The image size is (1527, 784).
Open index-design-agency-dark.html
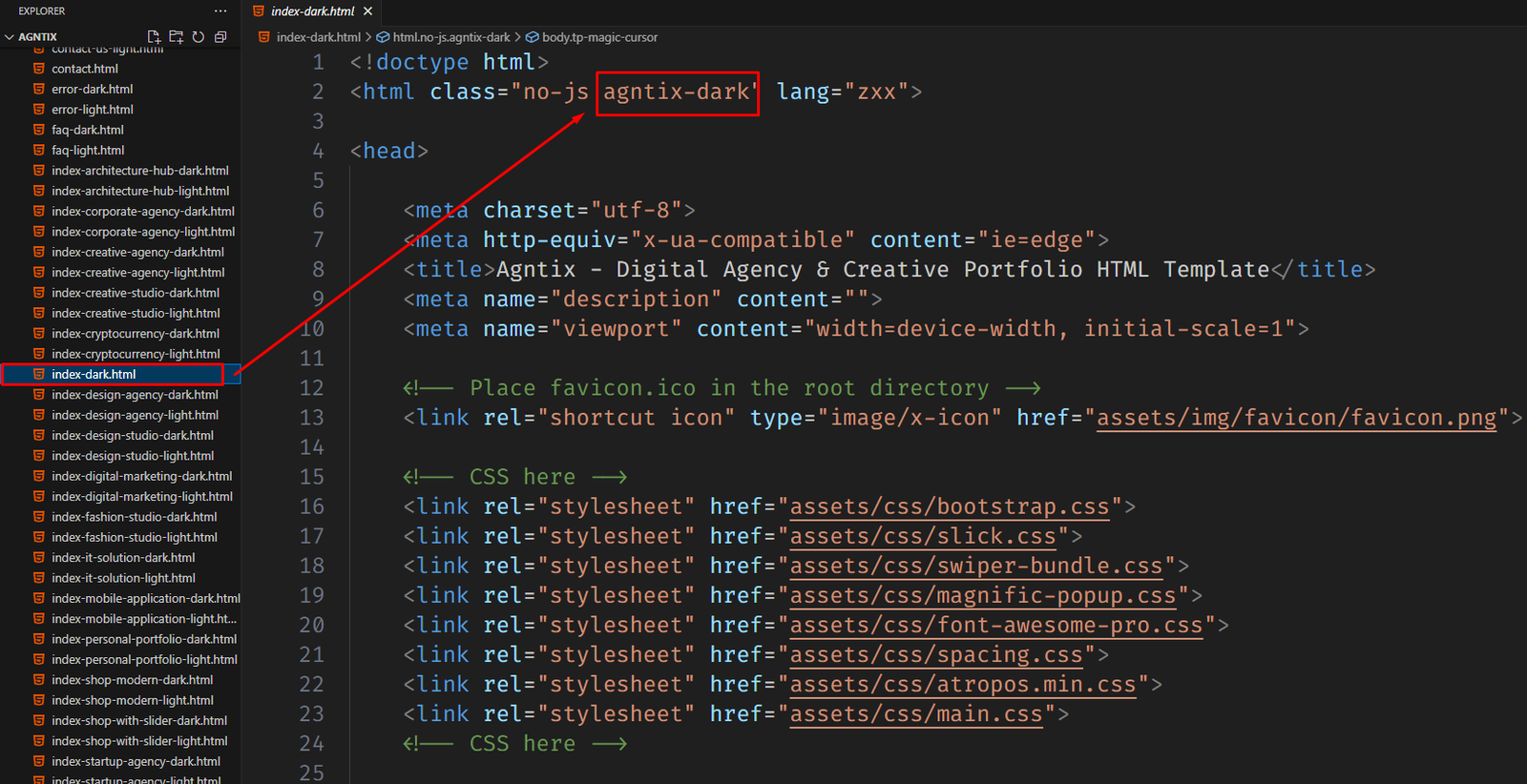click(x=135, y=395)
